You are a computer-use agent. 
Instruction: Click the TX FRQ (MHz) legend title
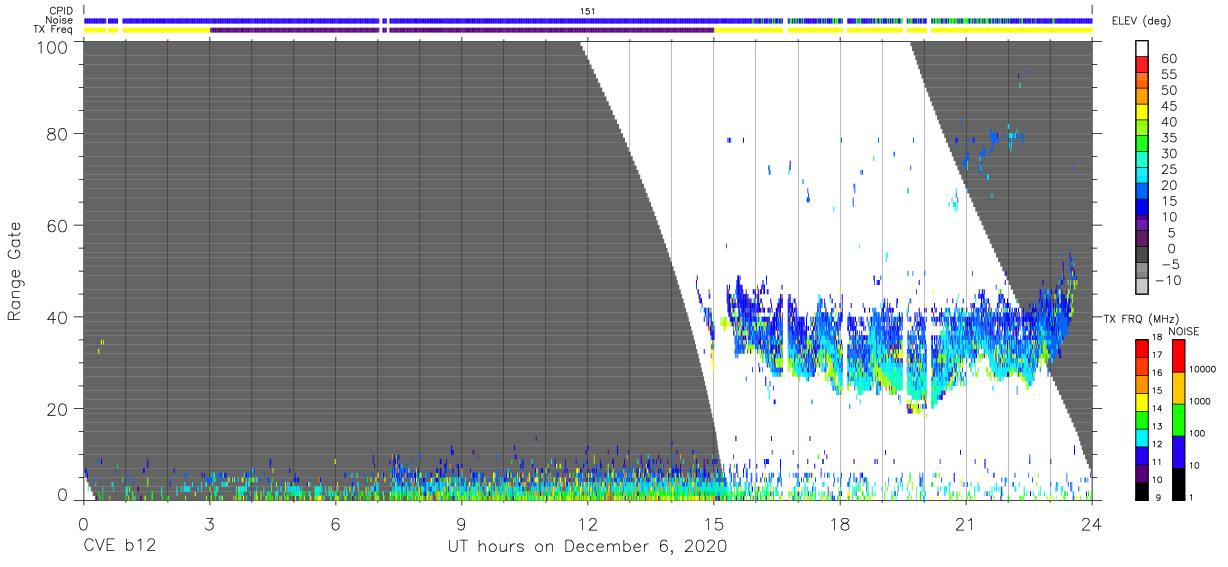(x=1142, y=318)
